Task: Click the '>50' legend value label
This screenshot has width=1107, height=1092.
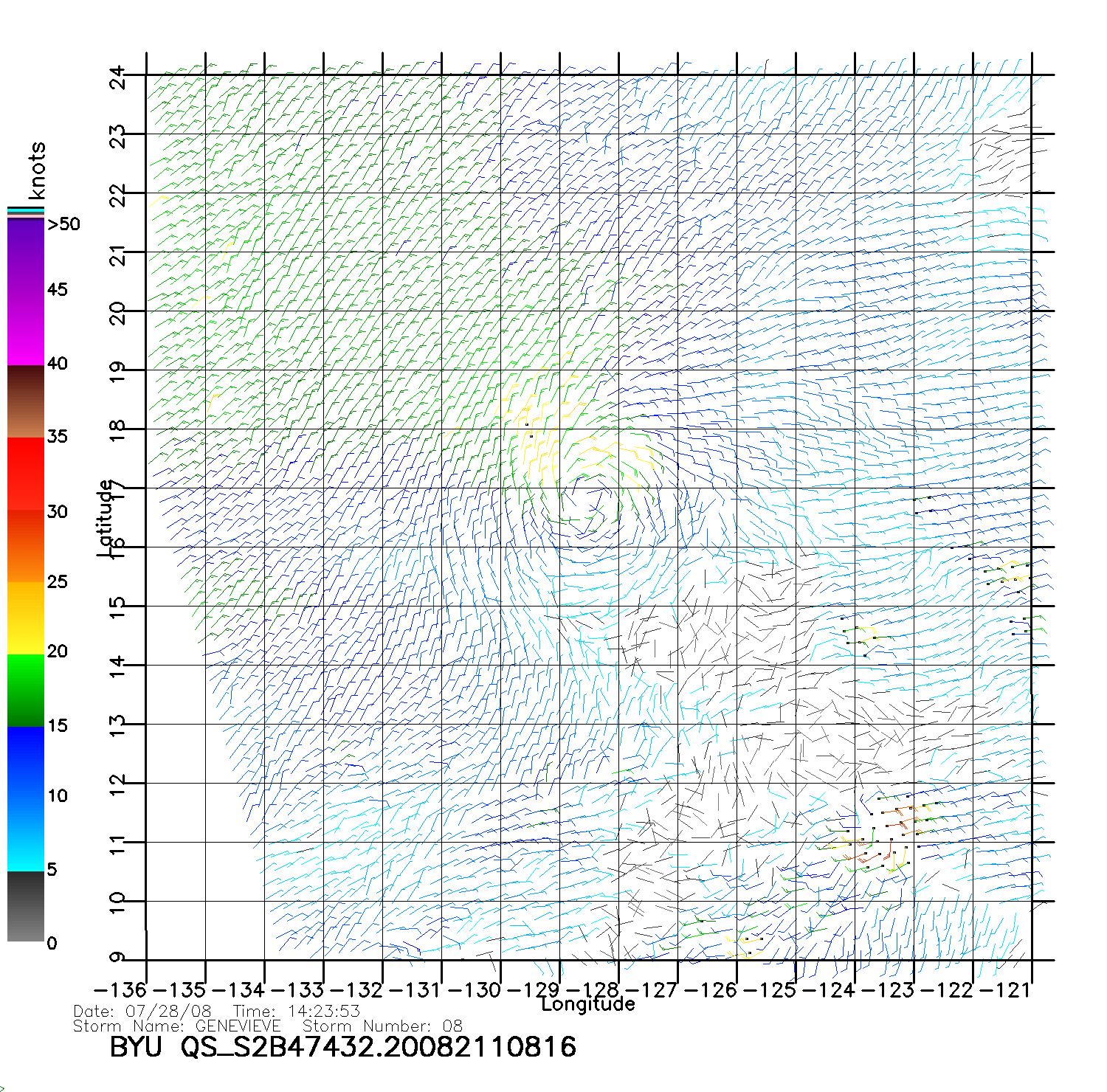Action: 63,224
